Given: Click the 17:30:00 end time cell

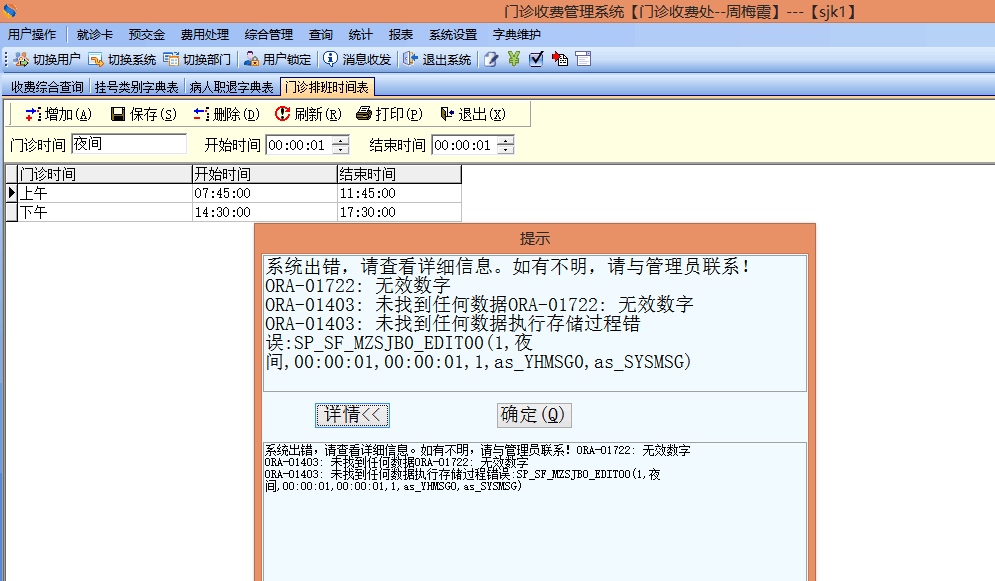Looking at the screenshot, I should point(399,212).
